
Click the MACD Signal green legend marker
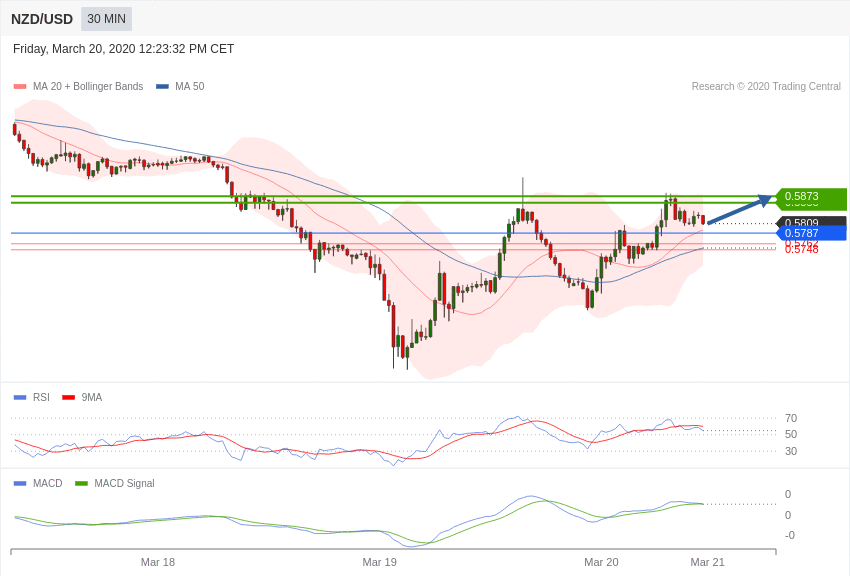click(81, 484)
